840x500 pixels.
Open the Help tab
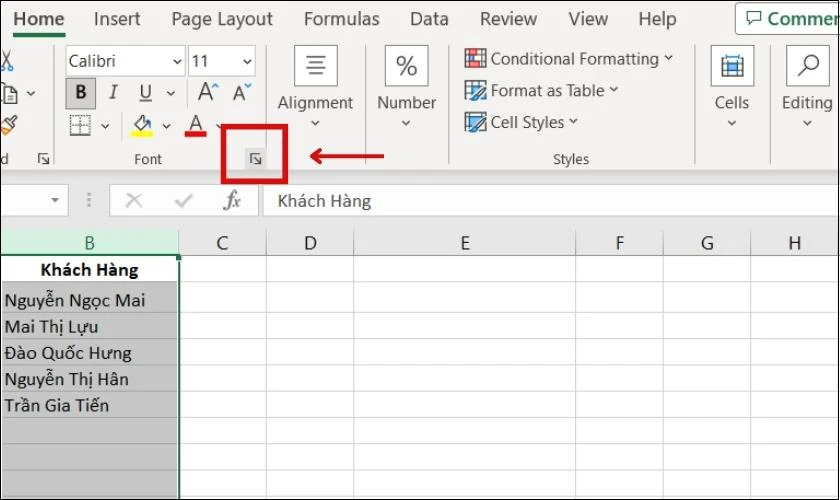click(657, 19)
